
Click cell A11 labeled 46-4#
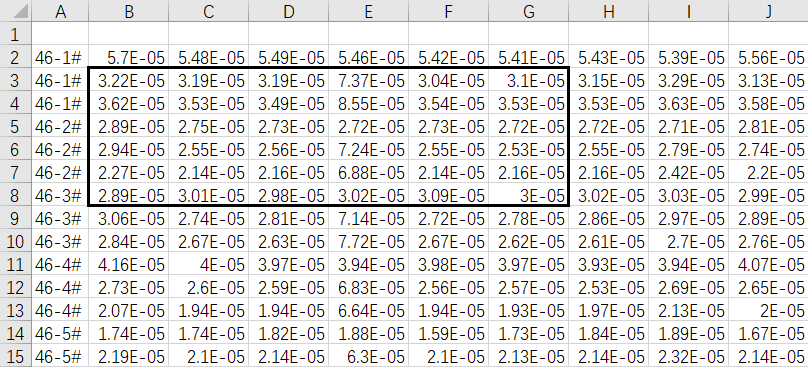point(60,264)
